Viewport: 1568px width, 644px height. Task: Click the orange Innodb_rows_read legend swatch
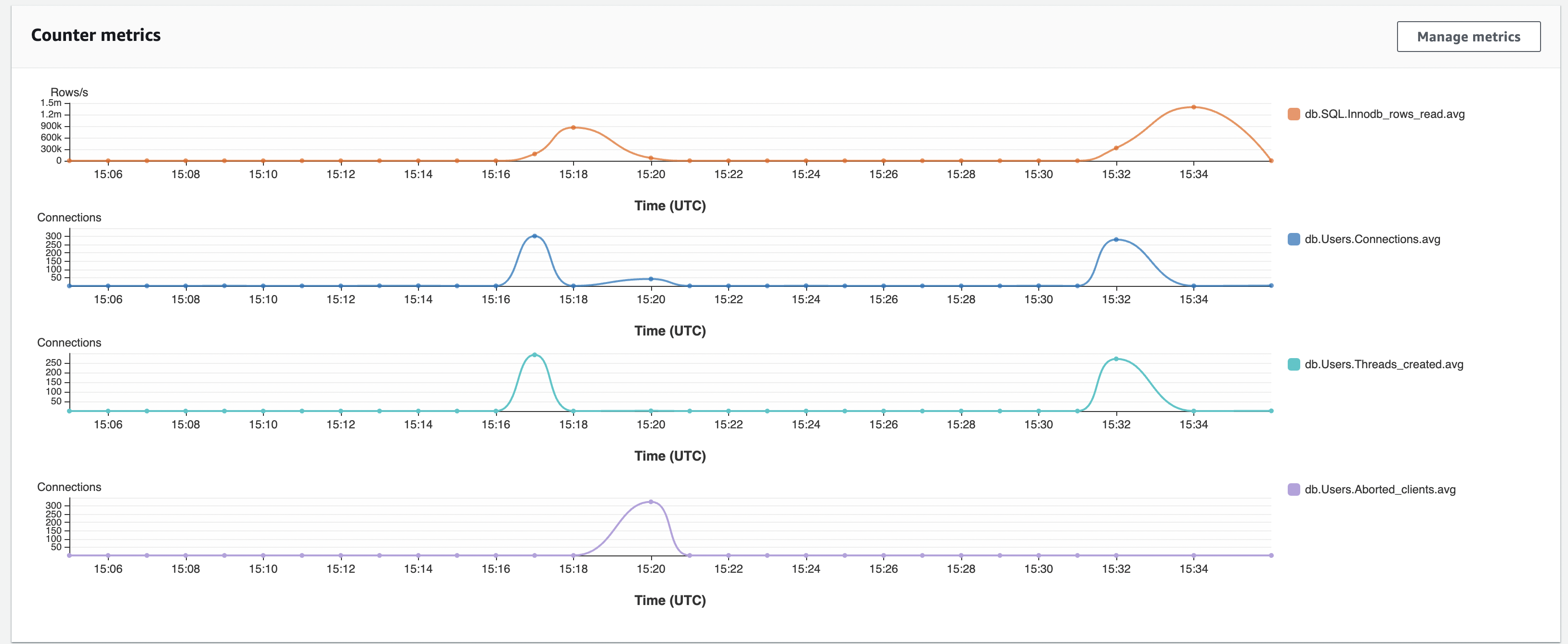point(1294,115)
